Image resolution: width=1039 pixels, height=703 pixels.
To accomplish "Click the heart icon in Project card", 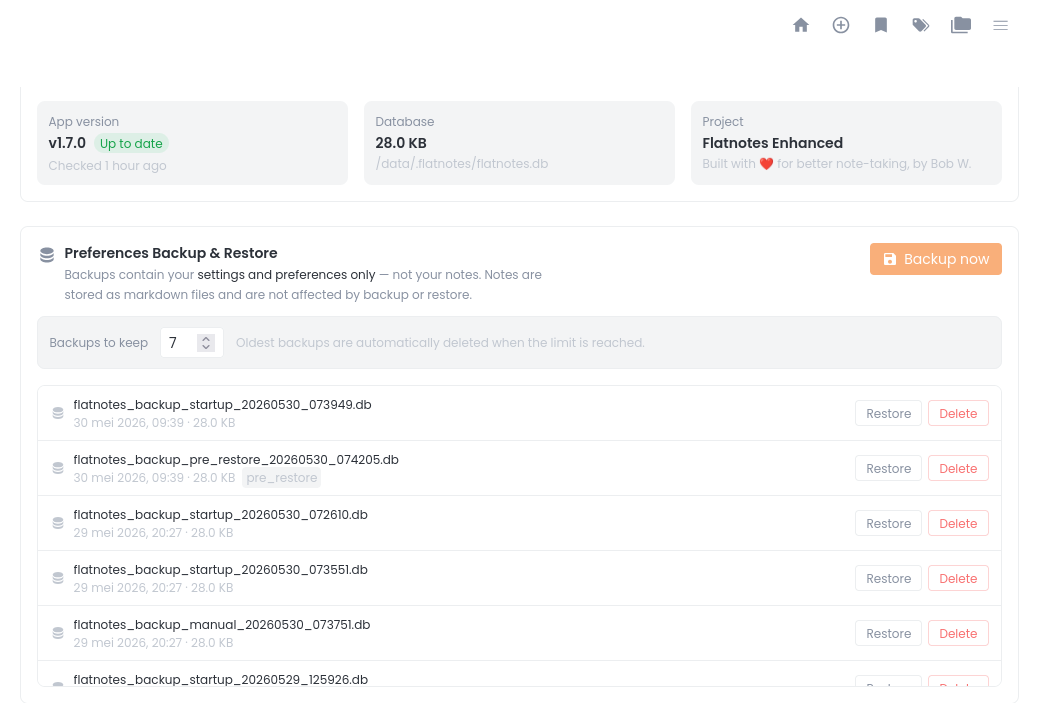I will [x=766, y=164].
